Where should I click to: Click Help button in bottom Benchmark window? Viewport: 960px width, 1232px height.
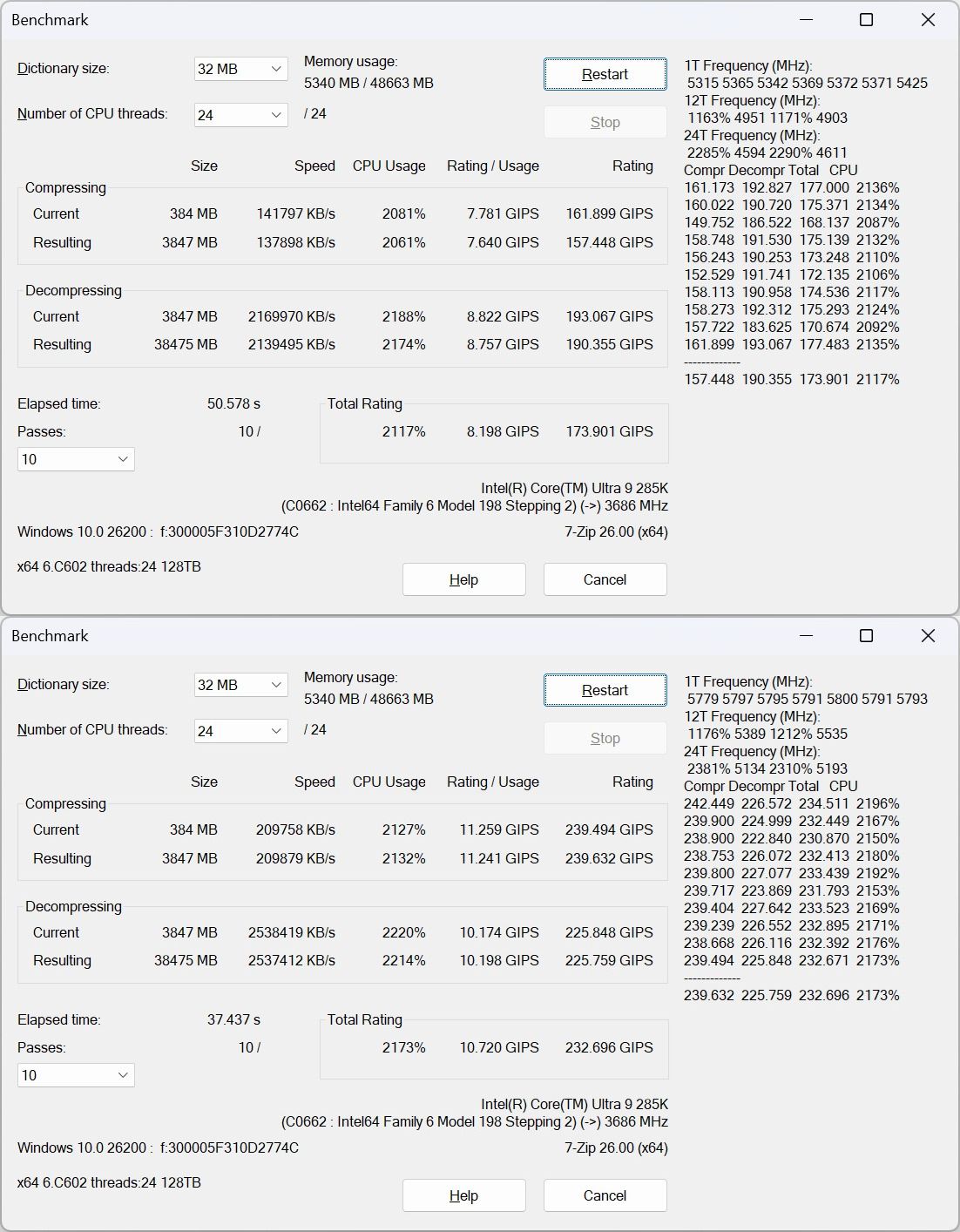[x=463, y=1195]
